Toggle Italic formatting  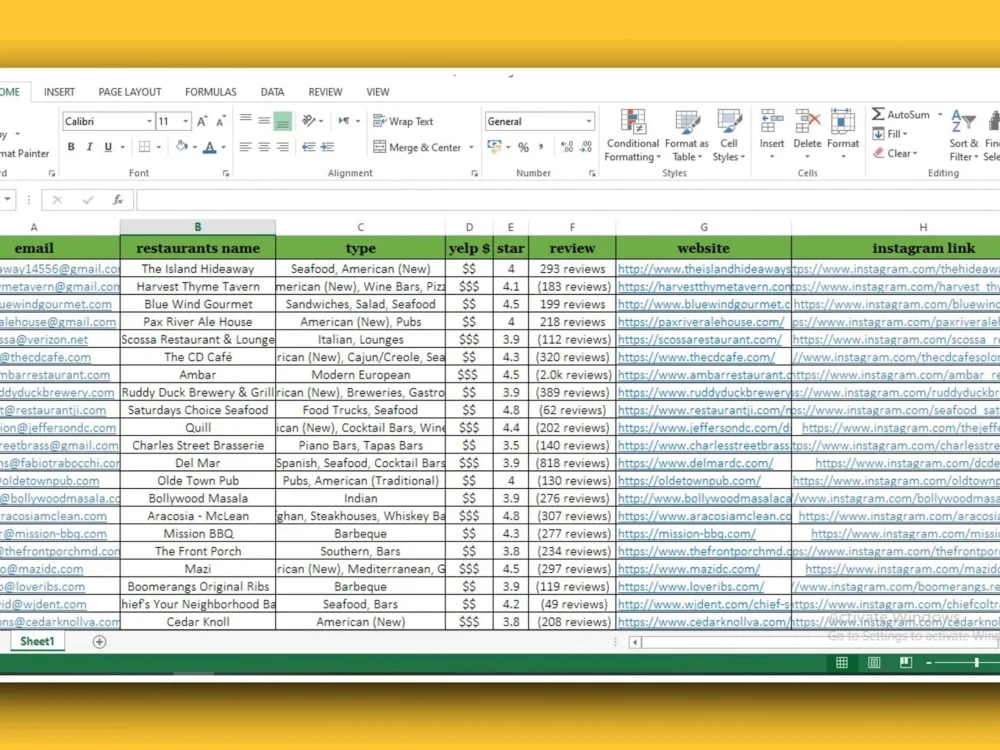89,147
